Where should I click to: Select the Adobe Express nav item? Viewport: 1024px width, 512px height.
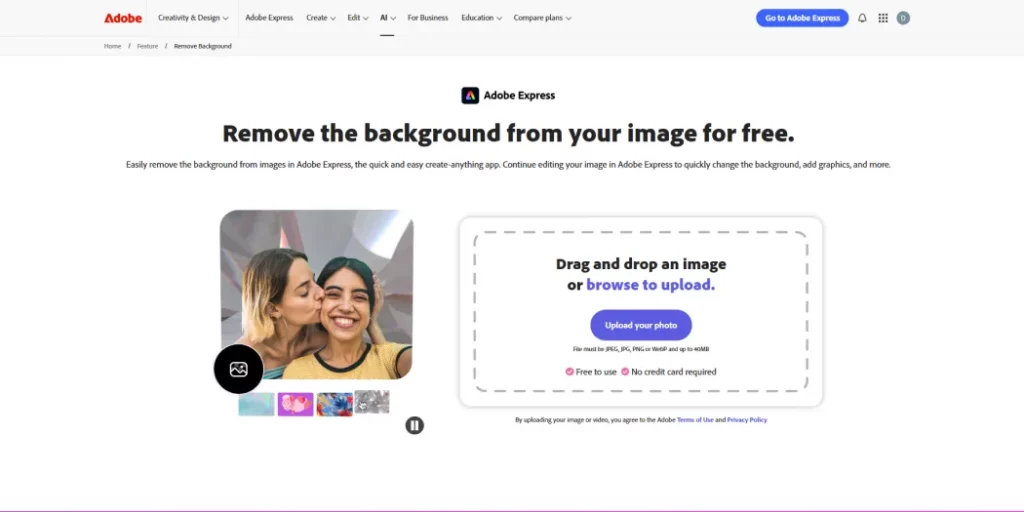coord(269,18)
